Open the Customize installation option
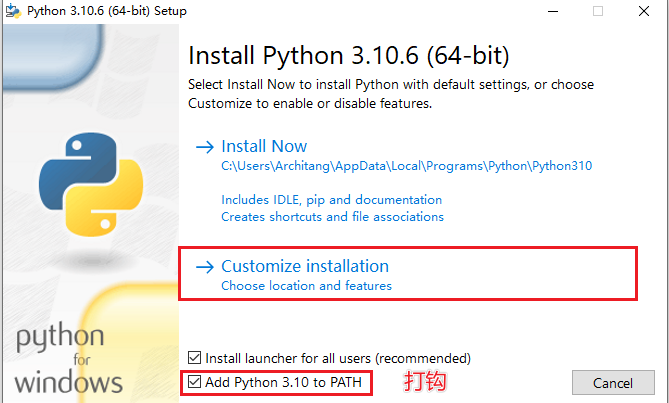The width and height of the screenshot is (669, 403). [x=305, y=266]
